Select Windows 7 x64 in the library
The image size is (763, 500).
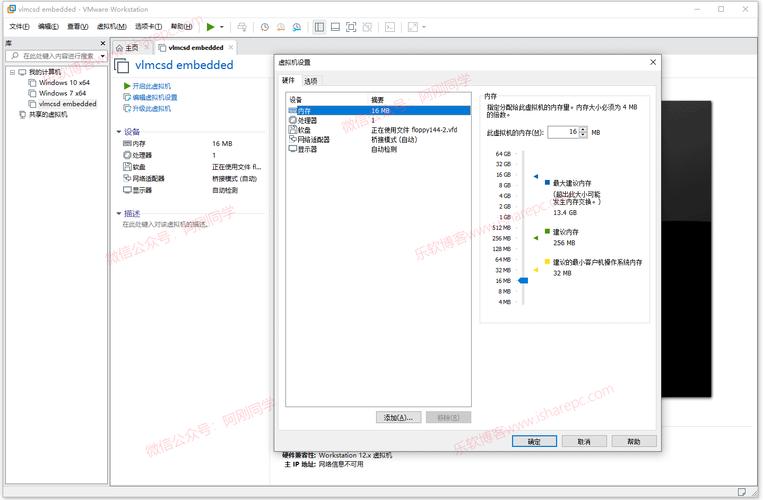tap(62, 93)
